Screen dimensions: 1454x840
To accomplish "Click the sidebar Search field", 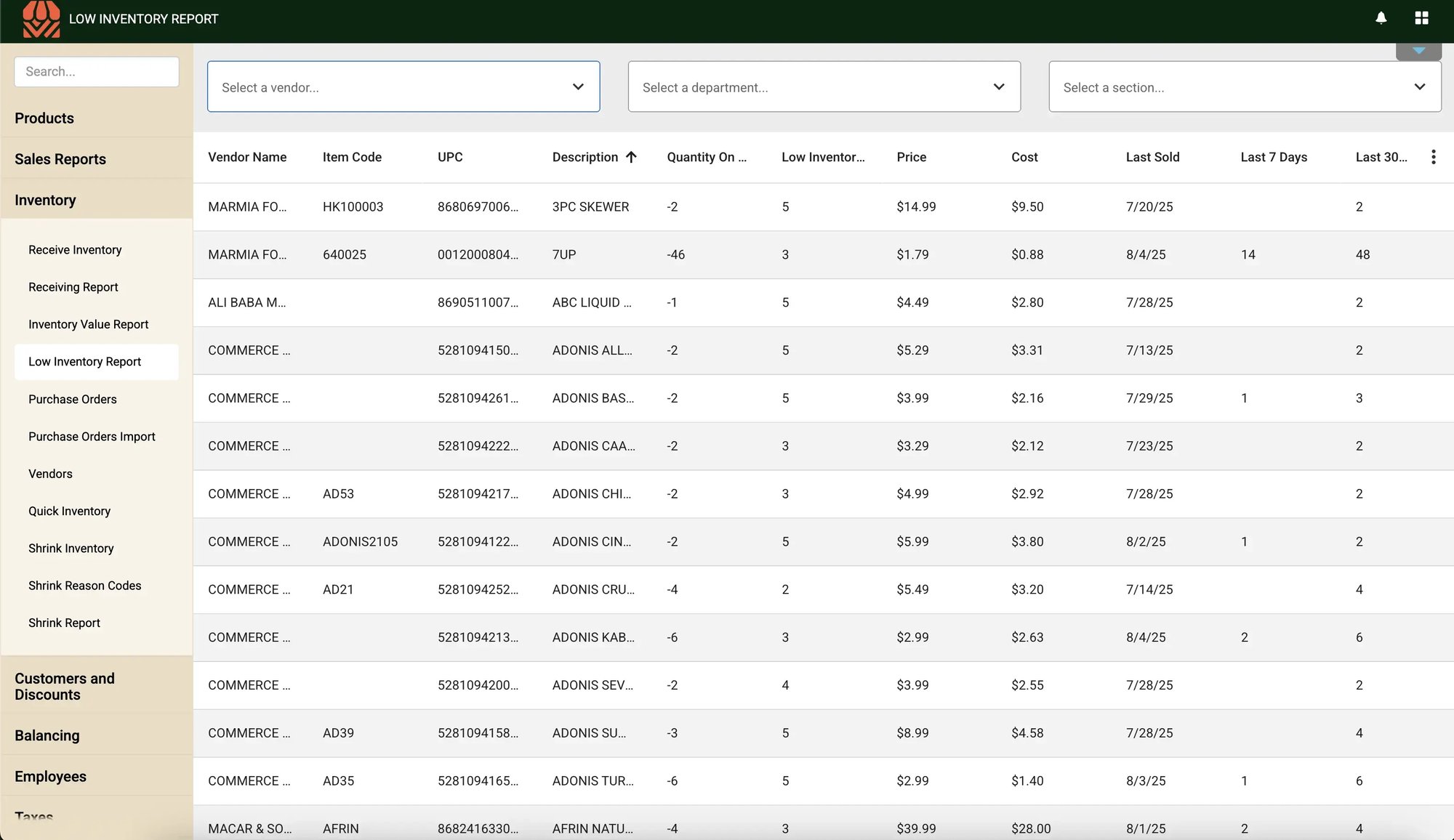I will click(x=96, y=71).
